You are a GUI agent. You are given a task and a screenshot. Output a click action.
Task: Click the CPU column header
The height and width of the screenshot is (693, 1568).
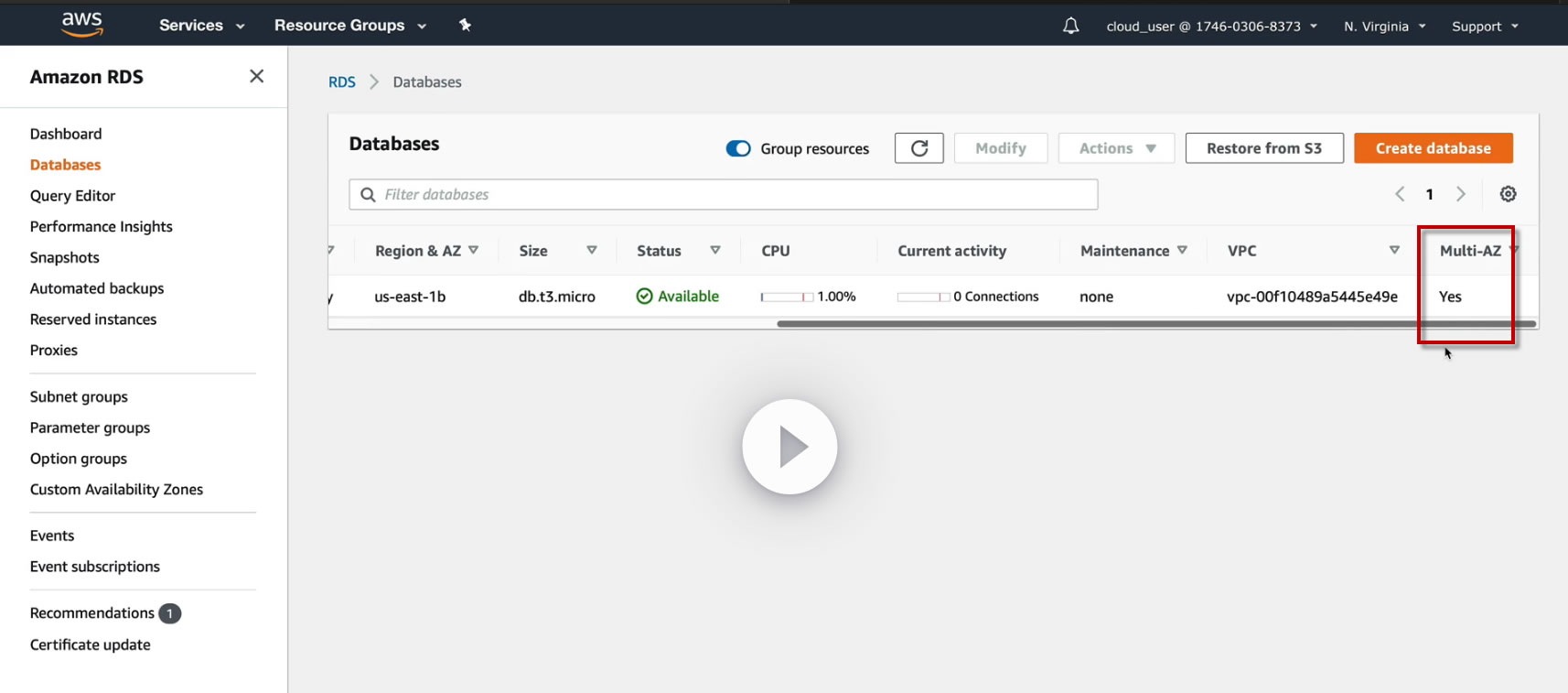point(776,251)
